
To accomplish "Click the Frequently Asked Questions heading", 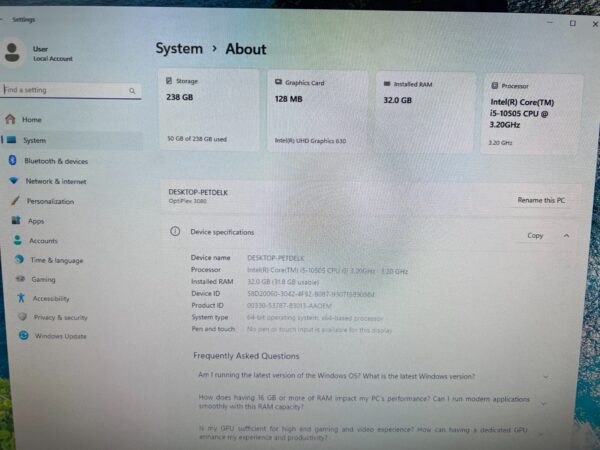I will pyautogui.click(x=246, y=356).
